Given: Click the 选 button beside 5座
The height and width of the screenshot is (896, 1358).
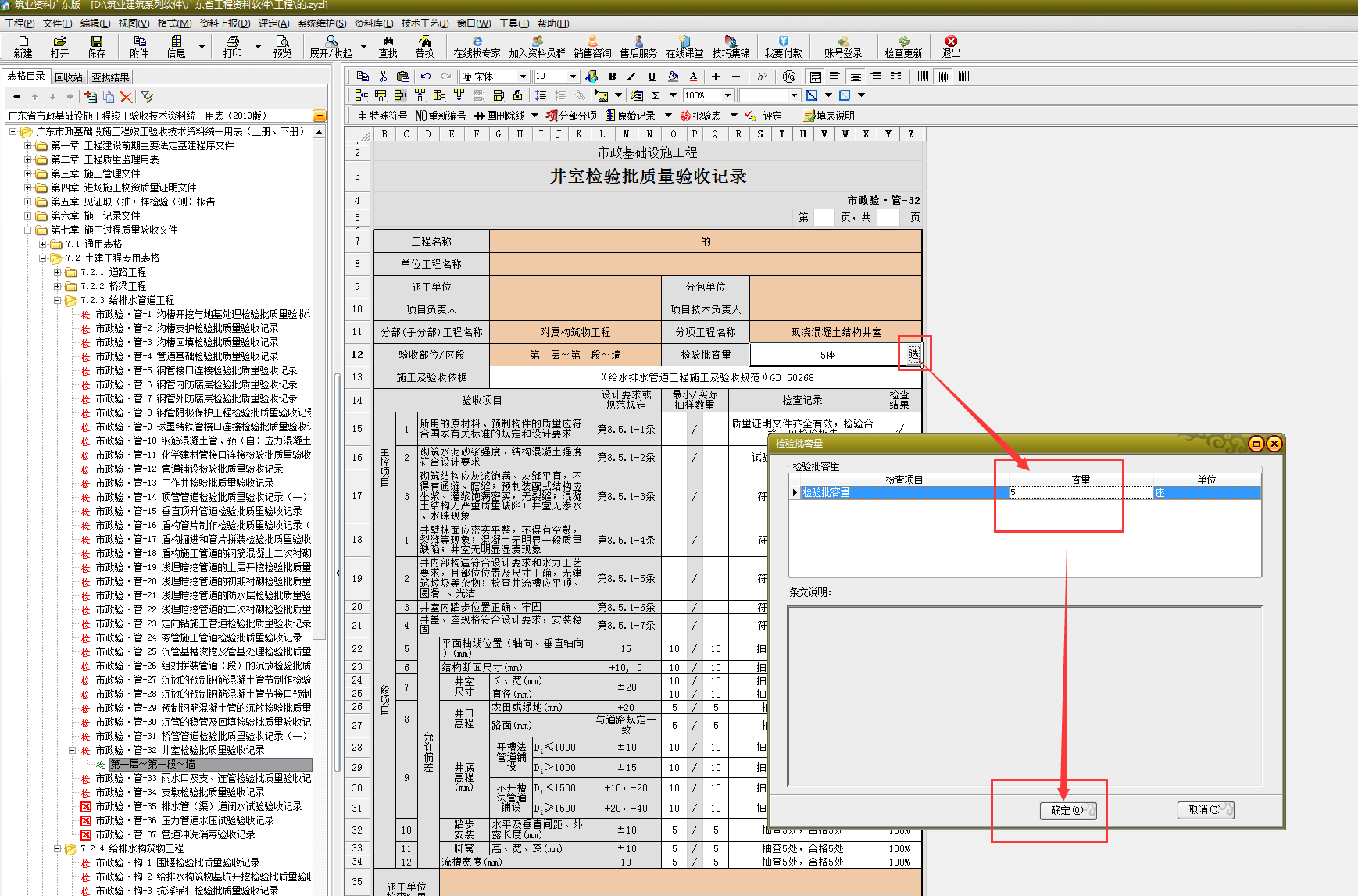Looking at the screenshot, I should pyautogui.click(x=913, y=355).
